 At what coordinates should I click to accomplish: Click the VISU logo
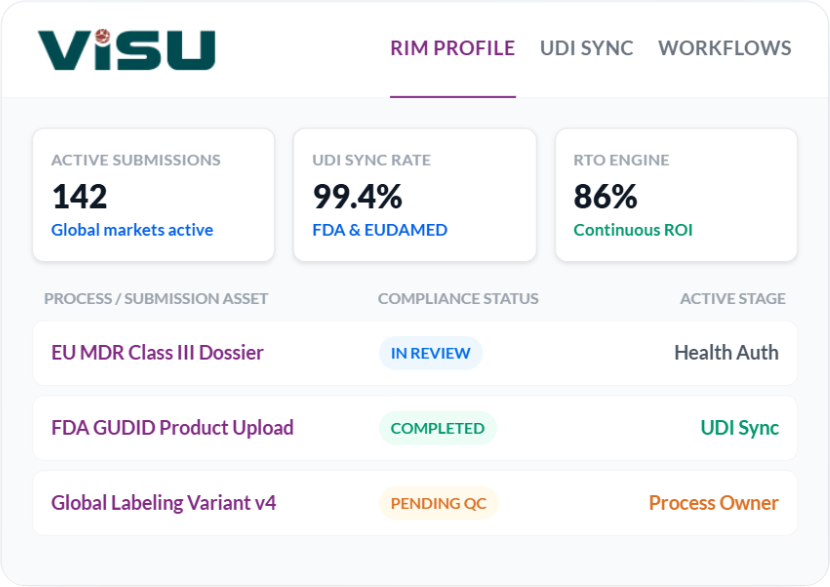click(127, 49)
